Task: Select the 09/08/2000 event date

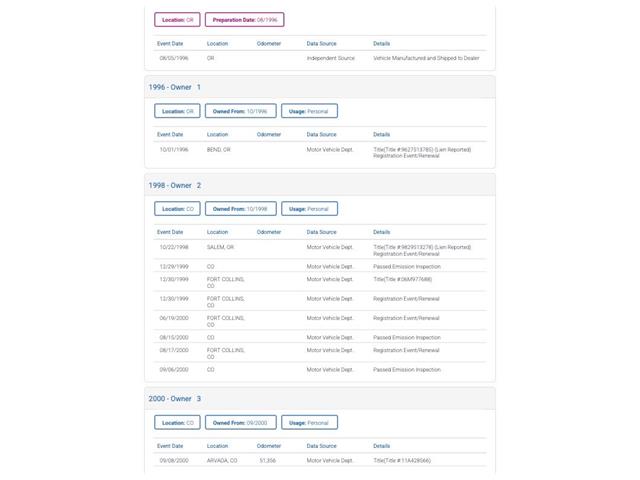Action: click(x=174, y=460)
